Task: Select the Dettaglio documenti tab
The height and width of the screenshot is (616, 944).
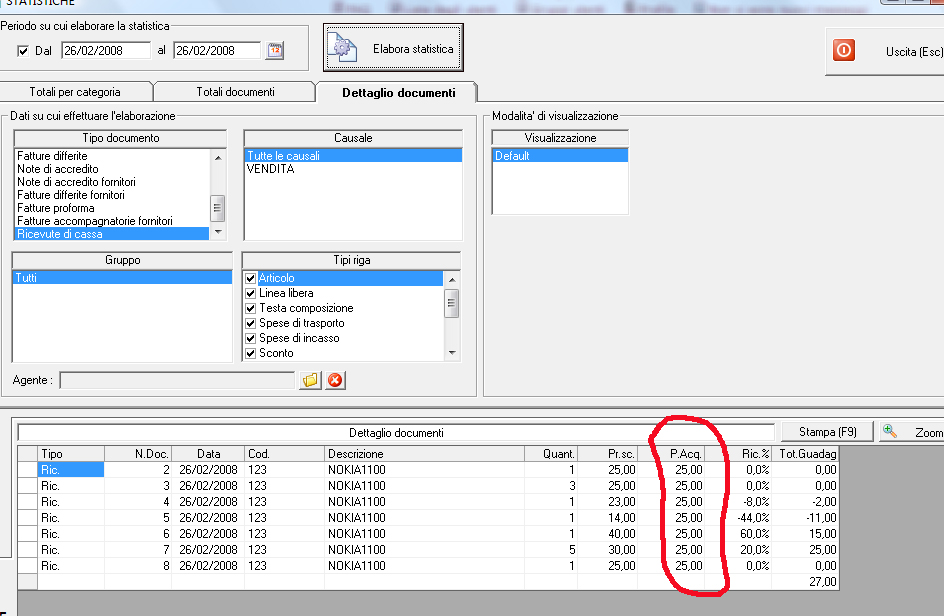Action: click(398, 93)
